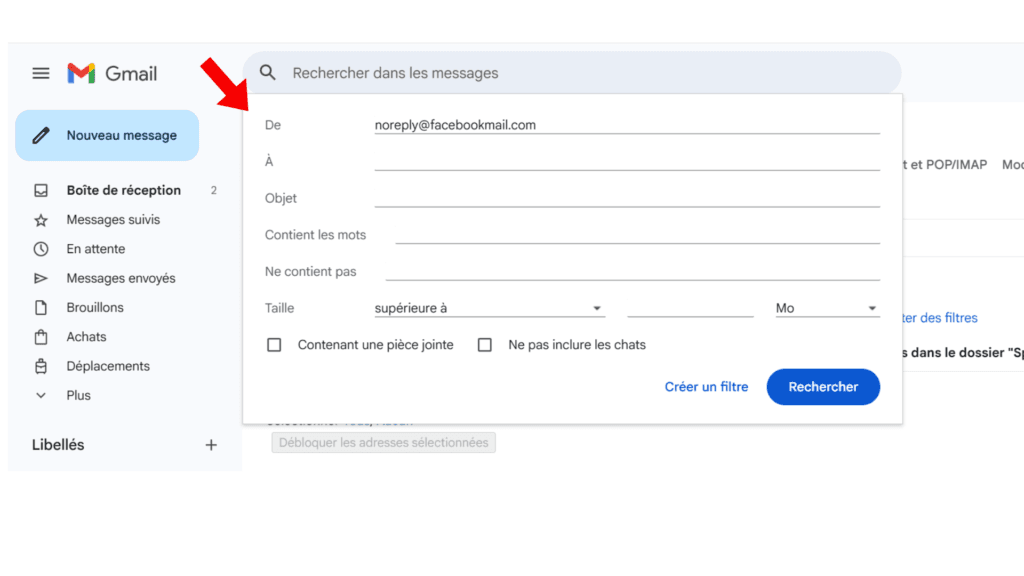Screen dimensions: 1024x576
Task: Focus the Contient les mots field
Action: tap(637, 235)
